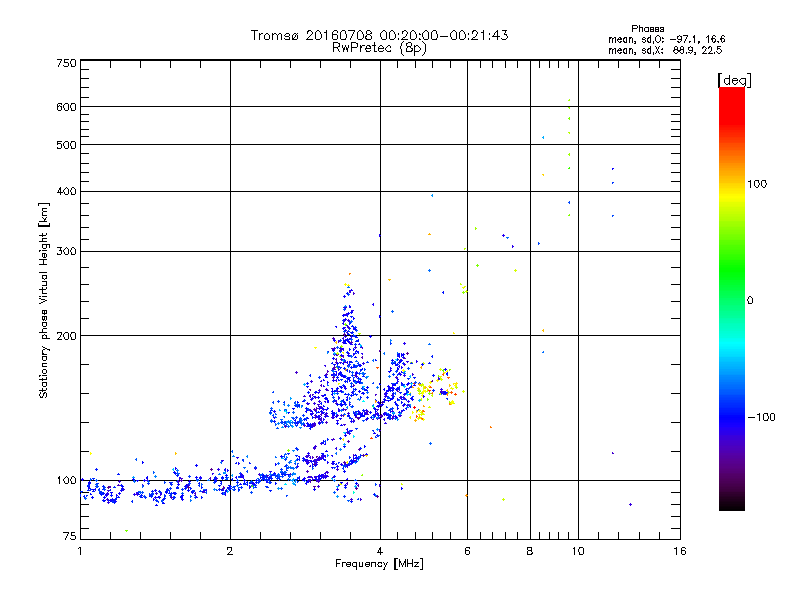The width and height of the screenshot is (800, 600).
Task: Click the y-axis label '200'
Action: tap(66, 336)
